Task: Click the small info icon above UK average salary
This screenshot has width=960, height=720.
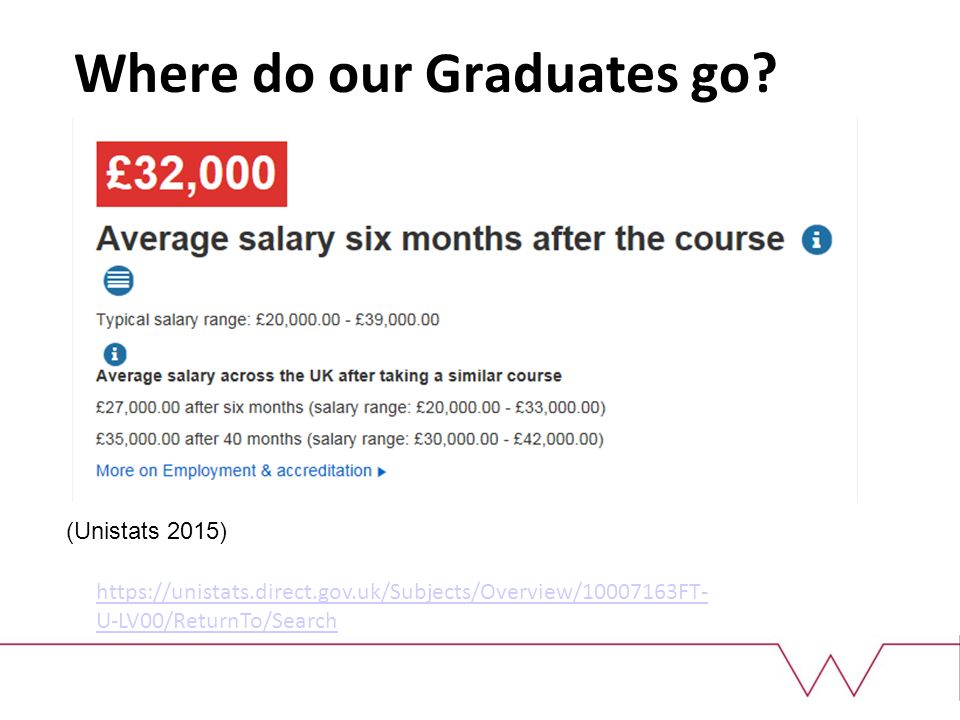Action: [x=114, y=354]
